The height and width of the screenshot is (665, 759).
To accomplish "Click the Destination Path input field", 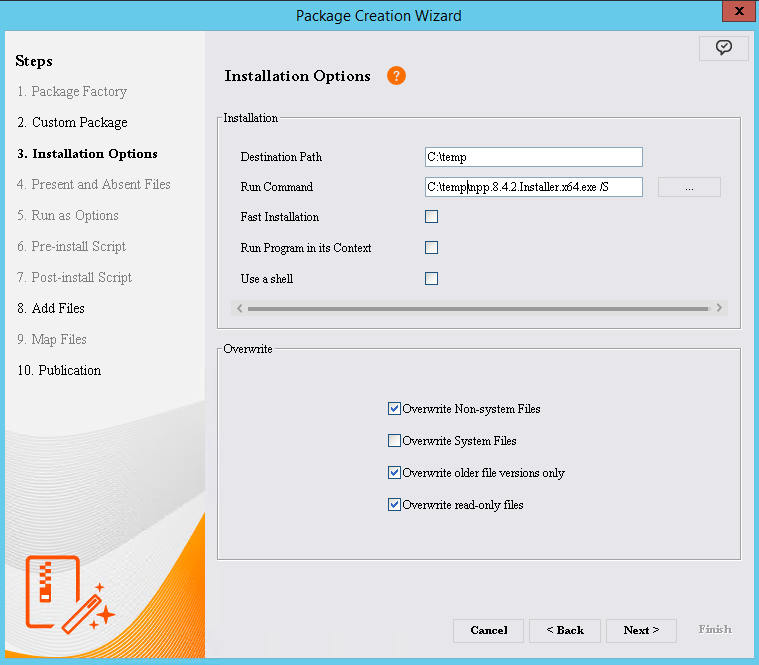I will (x=533, y=157).
